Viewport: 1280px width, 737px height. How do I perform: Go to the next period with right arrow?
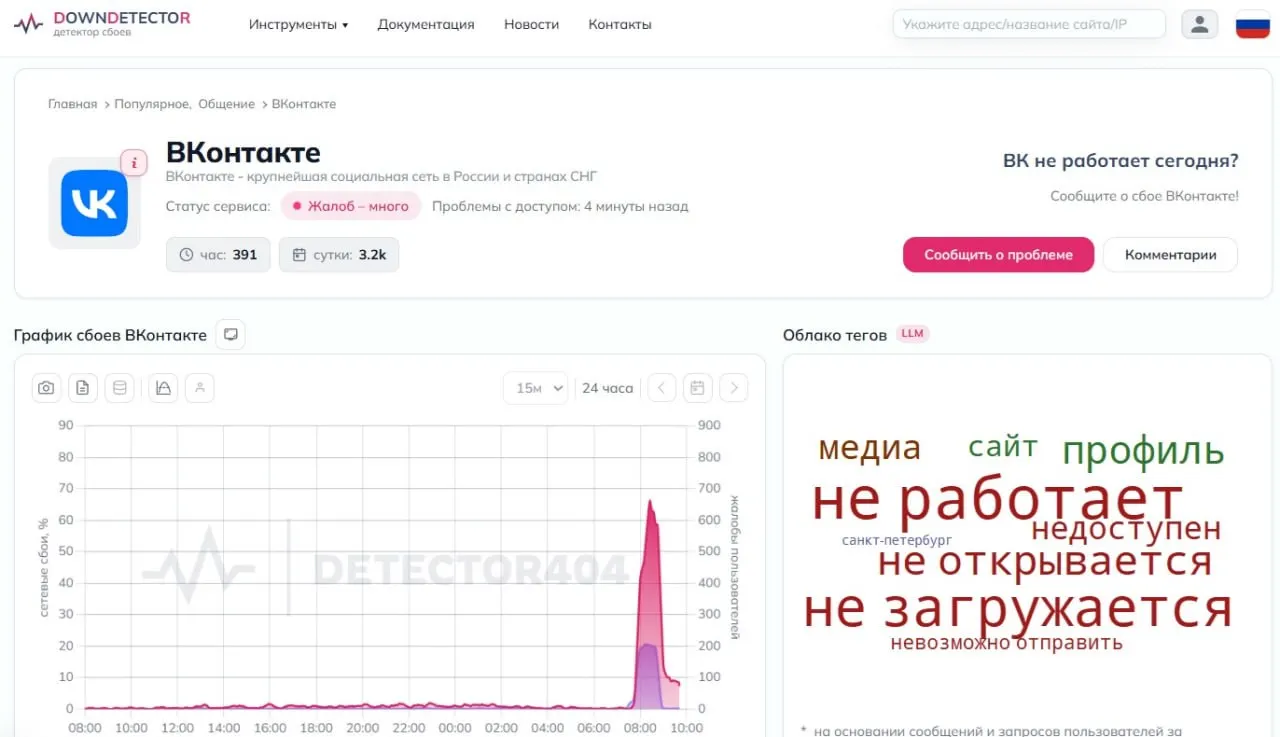734,388
